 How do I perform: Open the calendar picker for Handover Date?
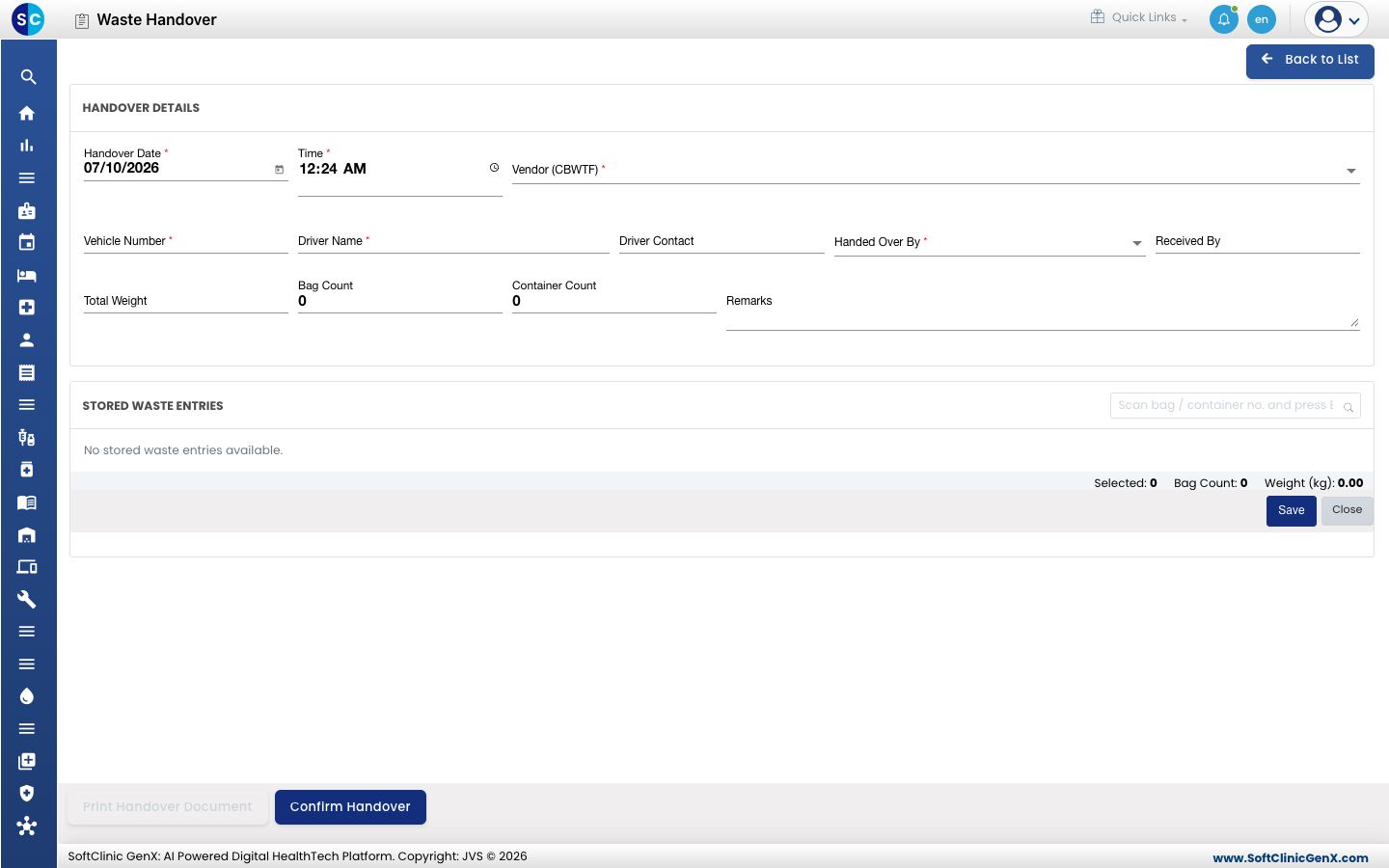280,170
